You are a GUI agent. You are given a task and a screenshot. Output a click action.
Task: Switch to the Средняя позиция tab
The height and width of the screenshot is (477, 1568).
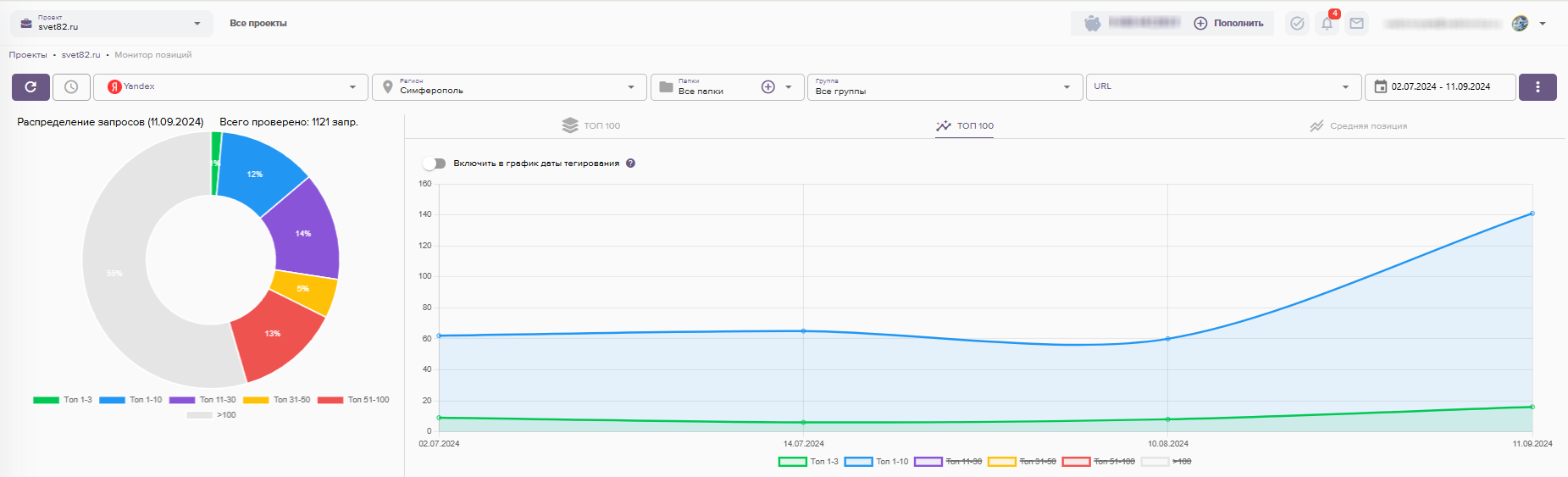pos(1358,126)
